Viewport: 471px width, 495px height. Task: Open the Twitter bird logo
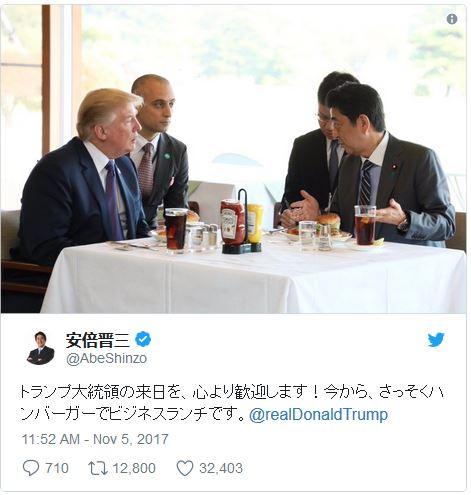pyautogui.click(x=436, y=340)
